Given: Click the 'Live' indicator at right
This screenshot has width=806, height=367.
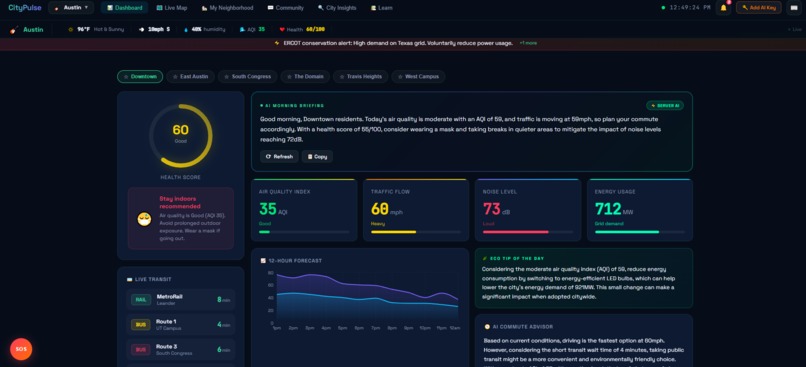Looking at the screenshot, I should (796, 30).
